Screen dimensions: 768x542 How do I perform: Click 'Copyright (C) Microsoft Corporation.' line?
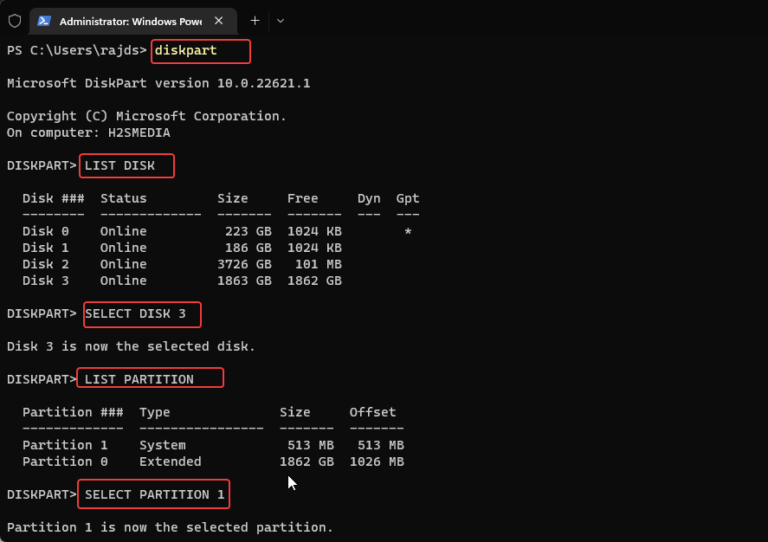[146, 116]
